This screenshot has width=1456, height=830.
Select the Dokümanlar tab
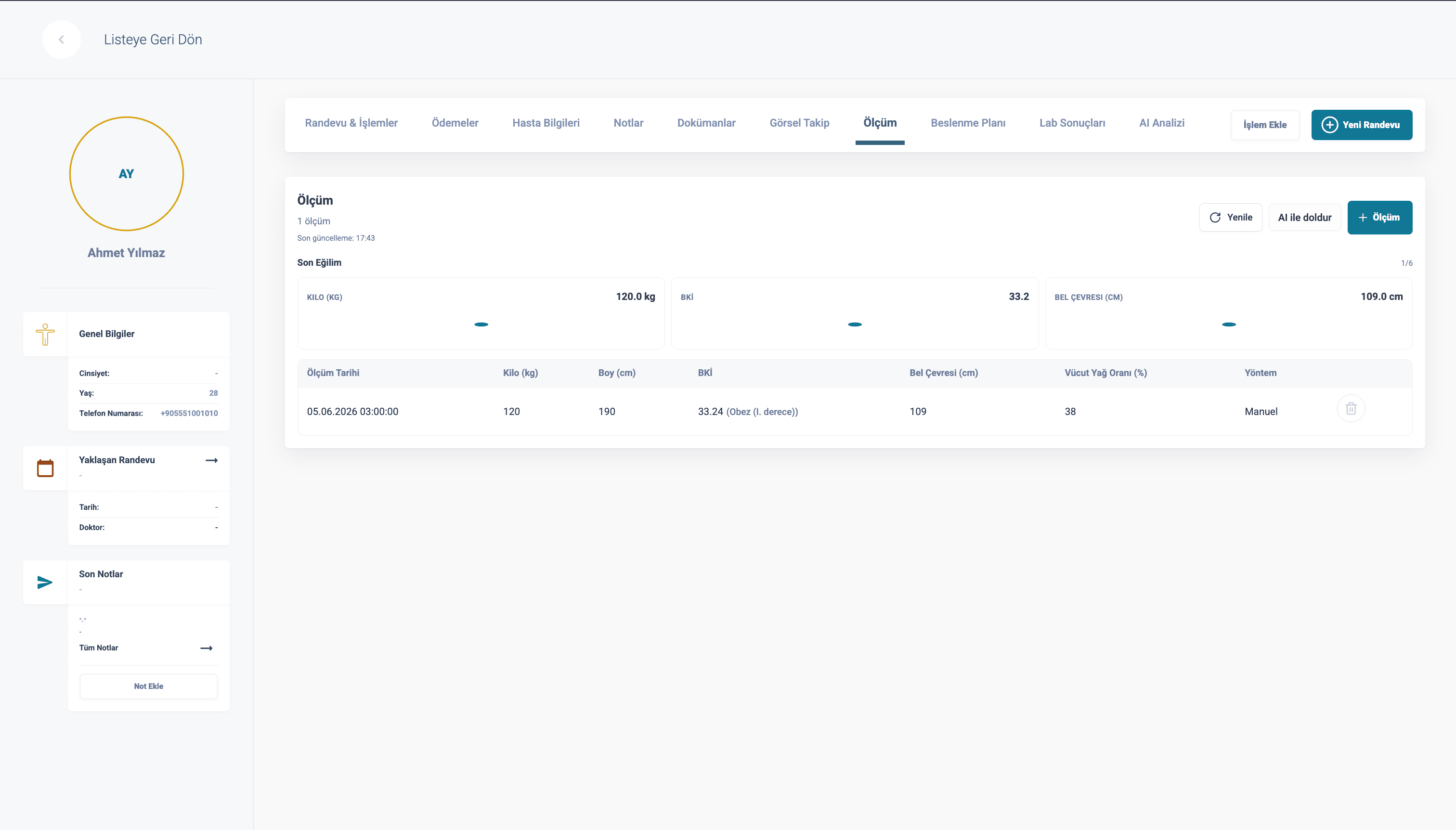point(706,123)
